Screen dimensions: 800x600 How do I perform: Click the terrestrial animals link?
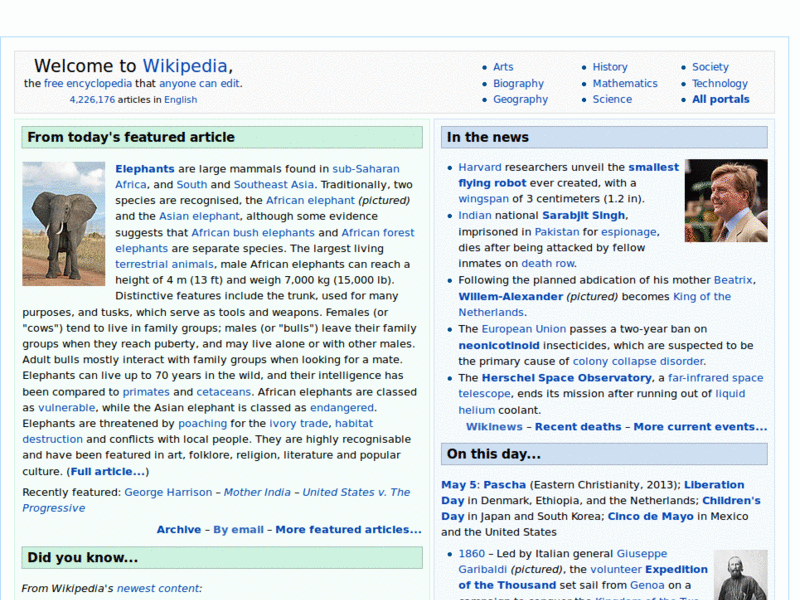(164, 264)
